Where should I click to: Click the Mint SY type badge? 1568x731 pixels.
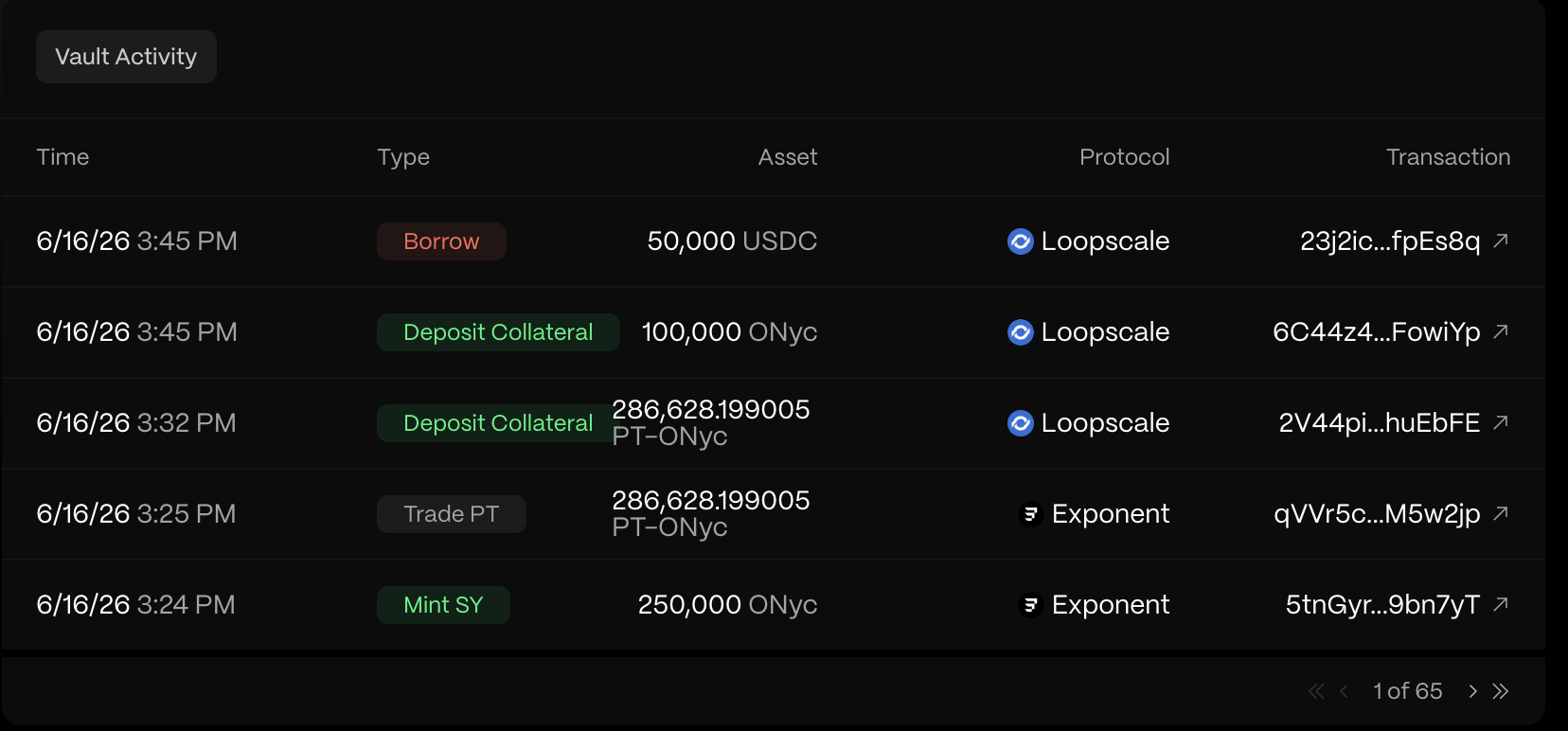point(443,605)
